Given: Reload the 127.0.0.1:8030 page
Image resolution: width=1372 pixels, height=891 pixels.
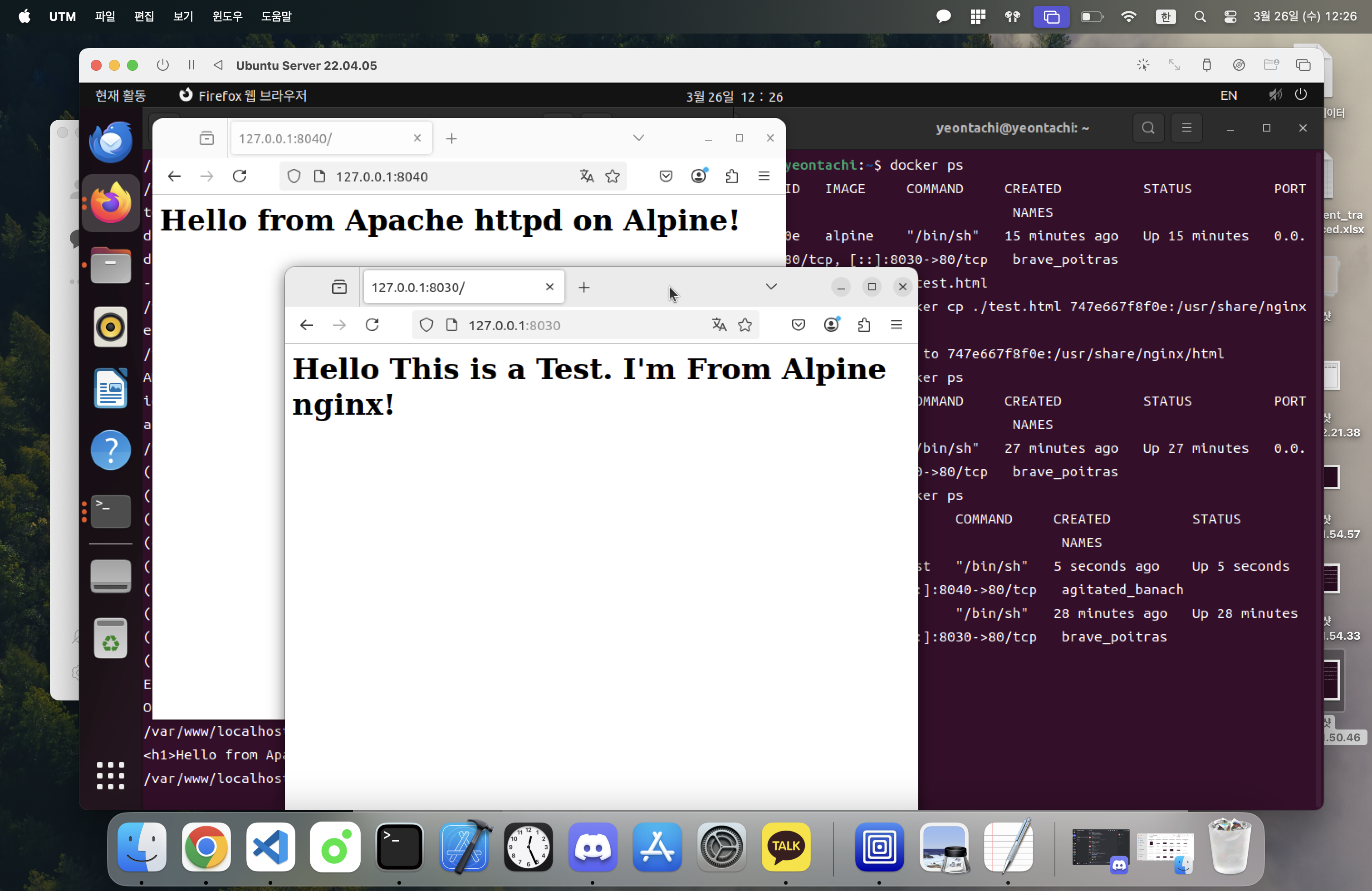Looking at the screenshot, I should pos(372,325).
